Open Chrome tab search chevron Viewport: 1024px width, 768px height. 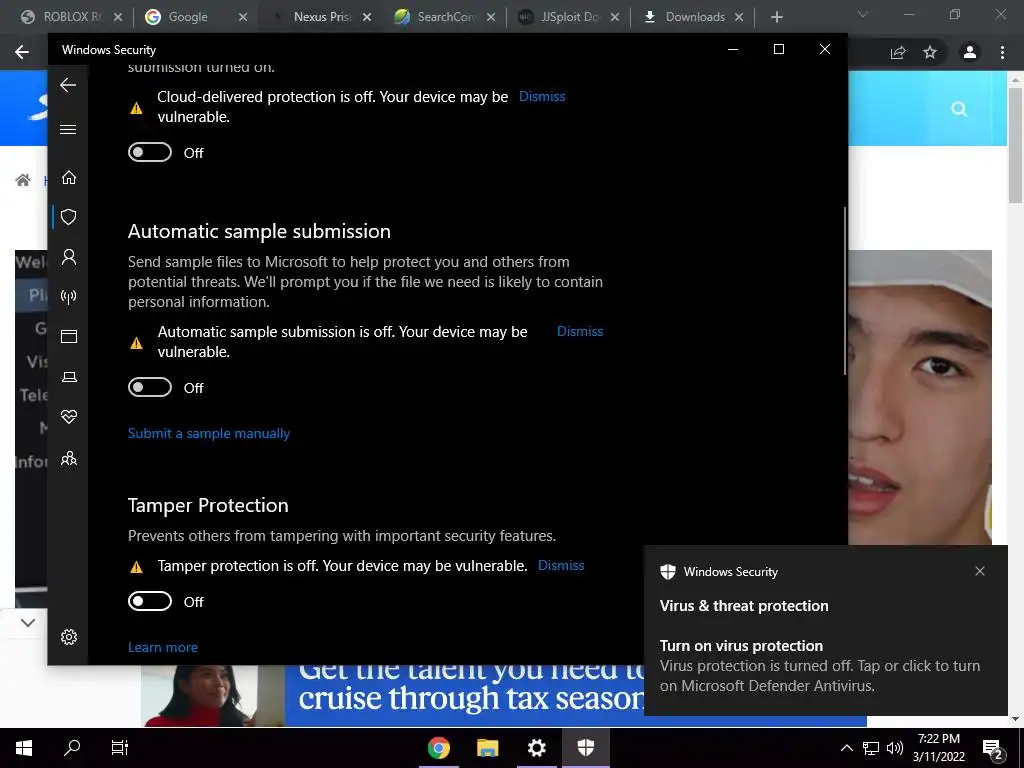coord(863,14)
